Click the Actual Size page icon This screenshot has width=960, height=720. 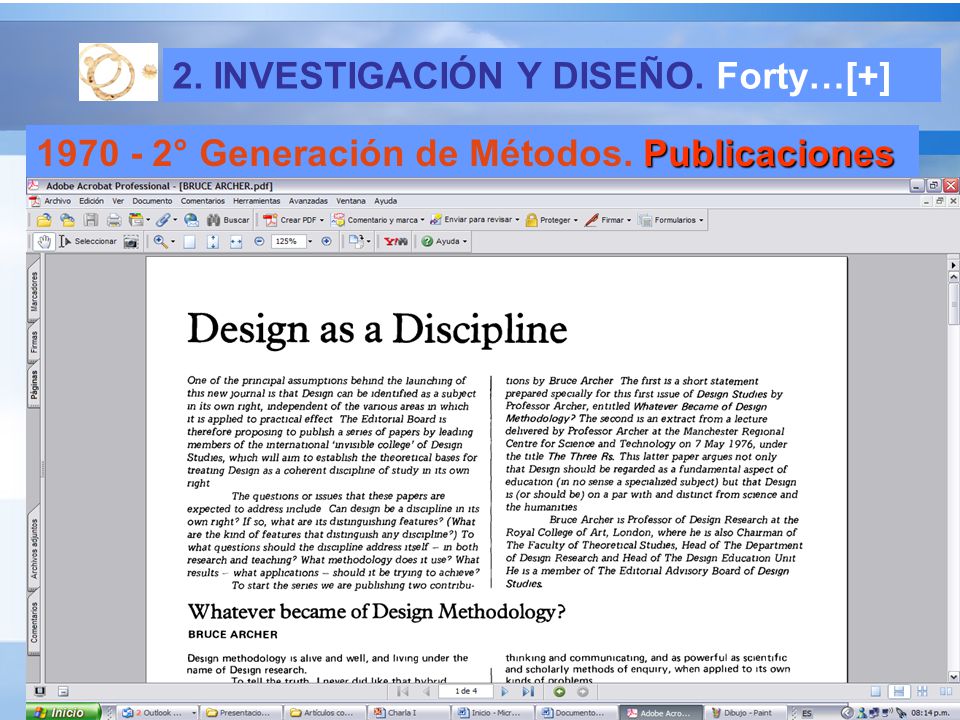click(190, 242)
